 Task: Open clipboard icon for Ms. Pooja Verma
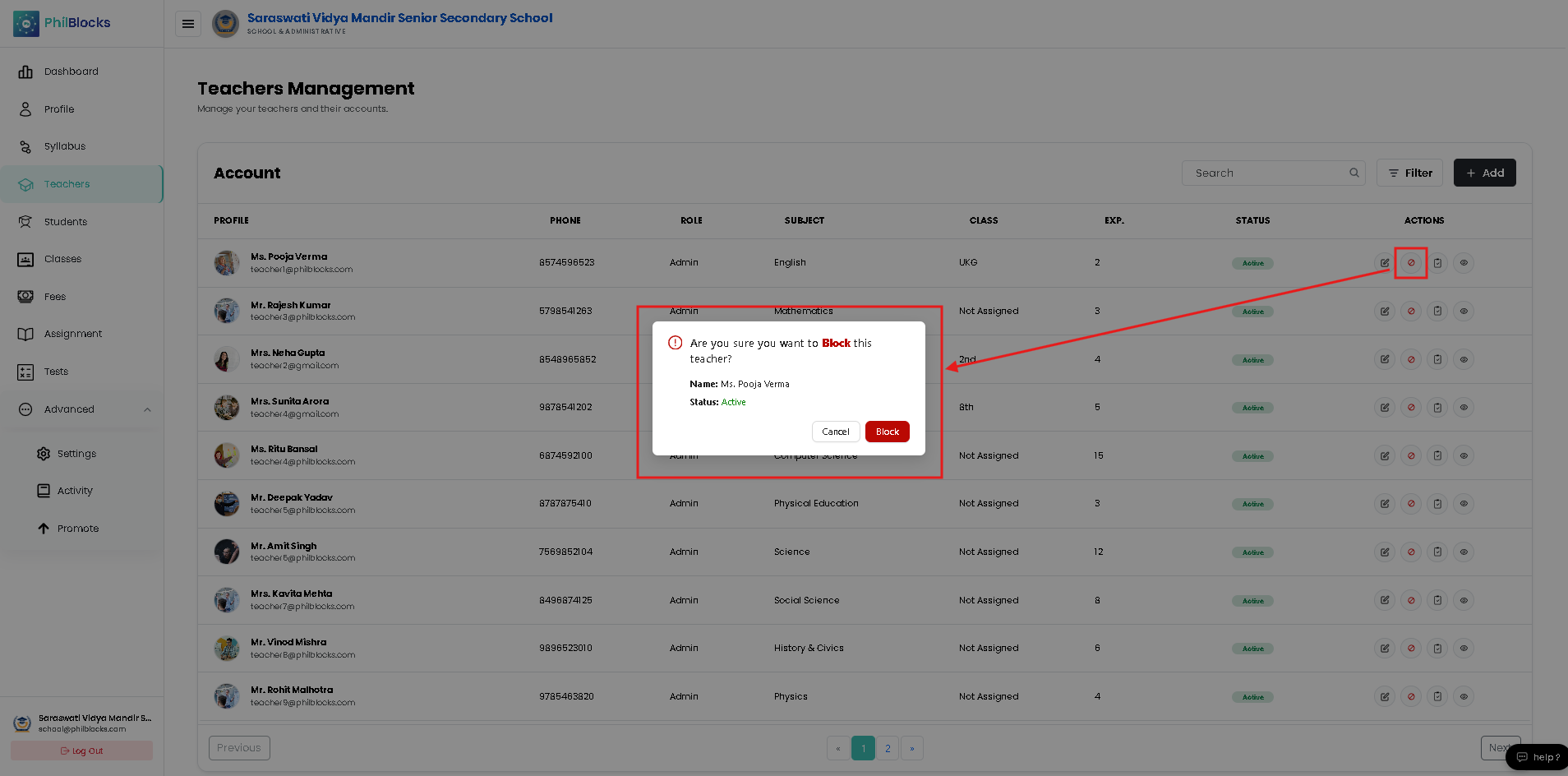point(1437,263)
